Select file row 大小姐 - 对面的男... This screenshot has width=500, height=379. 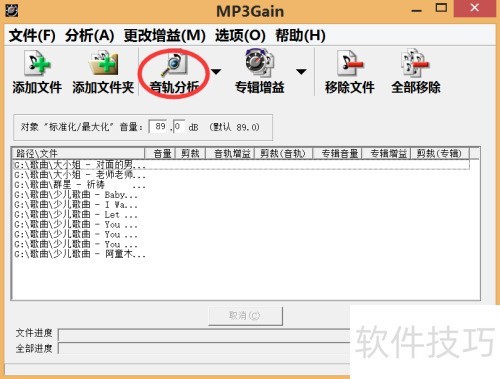point(241,165)
